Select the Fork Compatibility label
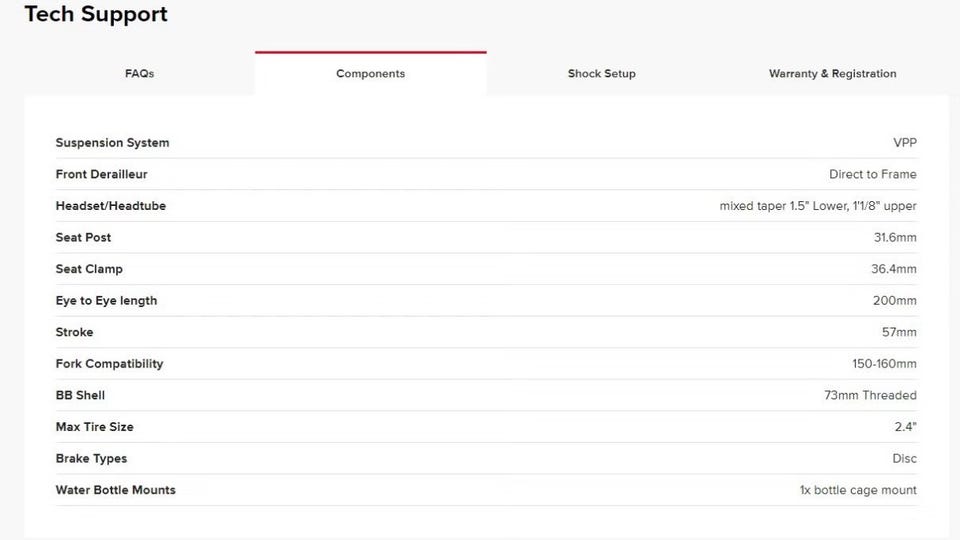960x540 pixels. [109, 364]
